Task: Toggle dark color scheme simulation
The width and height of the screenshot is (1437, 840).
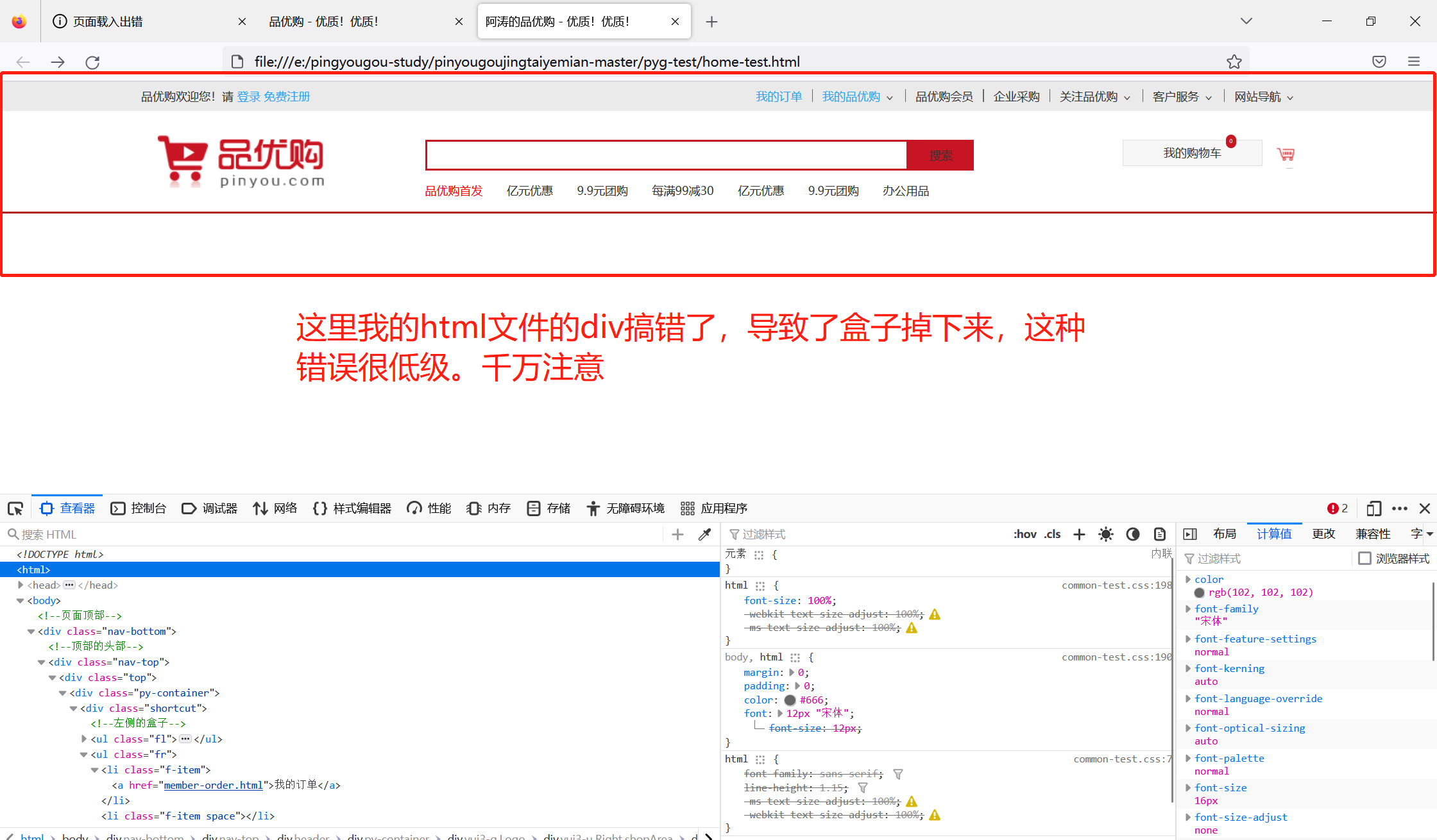Action: coord(1133,534)
